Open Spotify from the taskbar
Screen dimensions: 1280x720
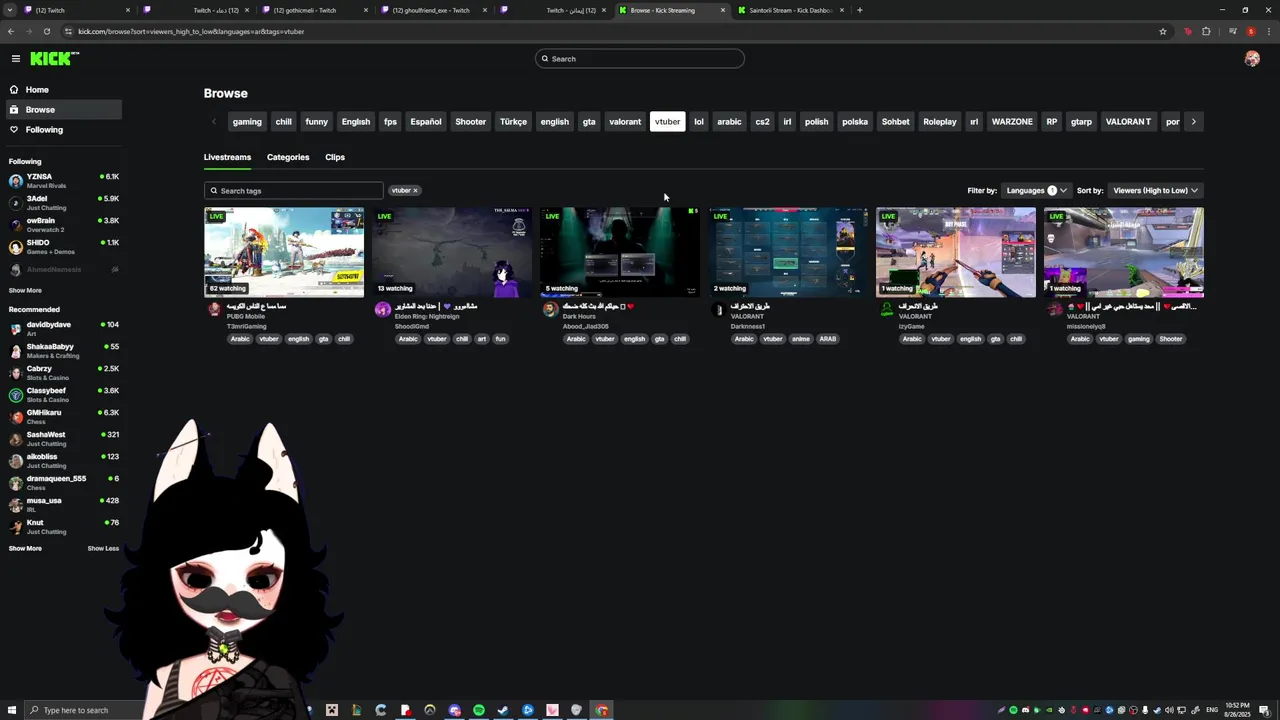click(479, 710)
